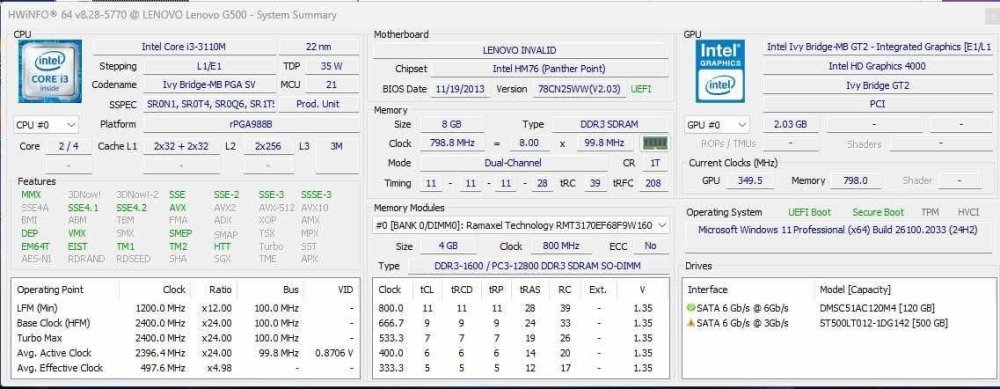
Task: Click the CR 1T field
Action: pyautogui.click(x=654, y=163)
